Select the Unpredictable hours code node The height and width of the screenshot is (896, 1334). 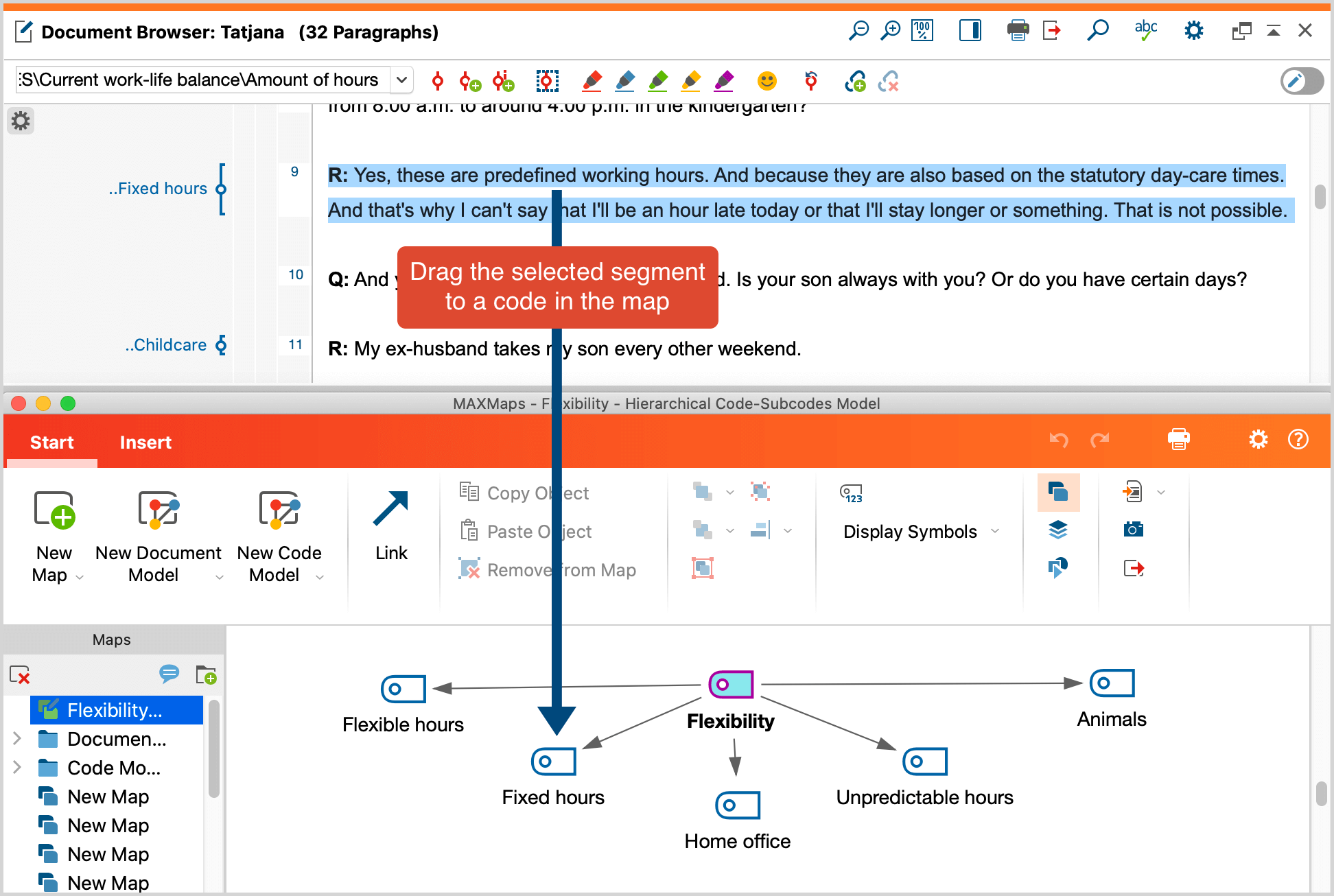click(925, 762)
